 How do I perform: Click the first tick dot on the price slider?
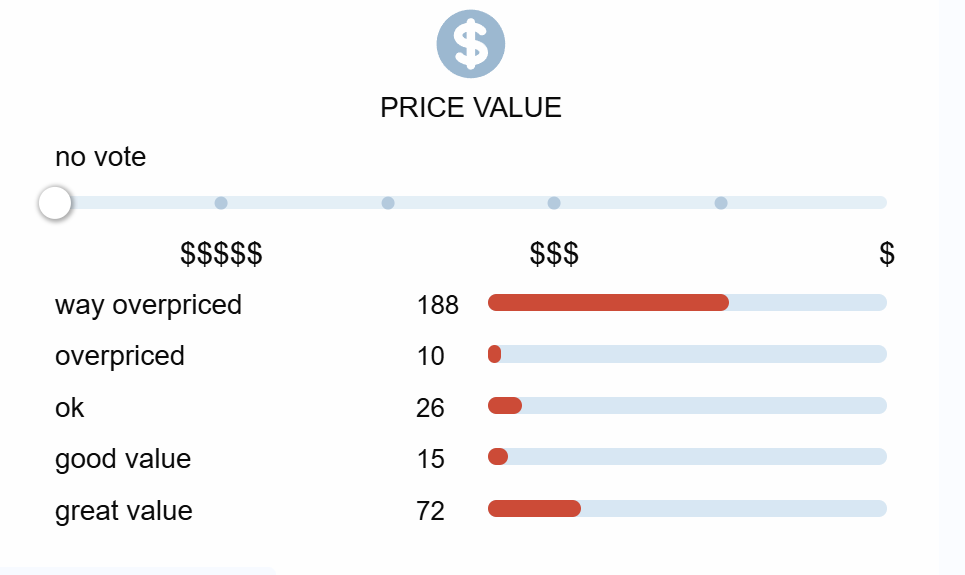(221, 203)
